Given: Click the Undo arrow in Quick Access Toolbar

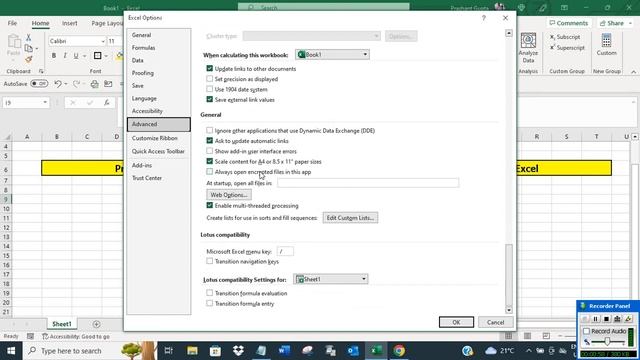Looking at the screenshot, I should [58, 84].
